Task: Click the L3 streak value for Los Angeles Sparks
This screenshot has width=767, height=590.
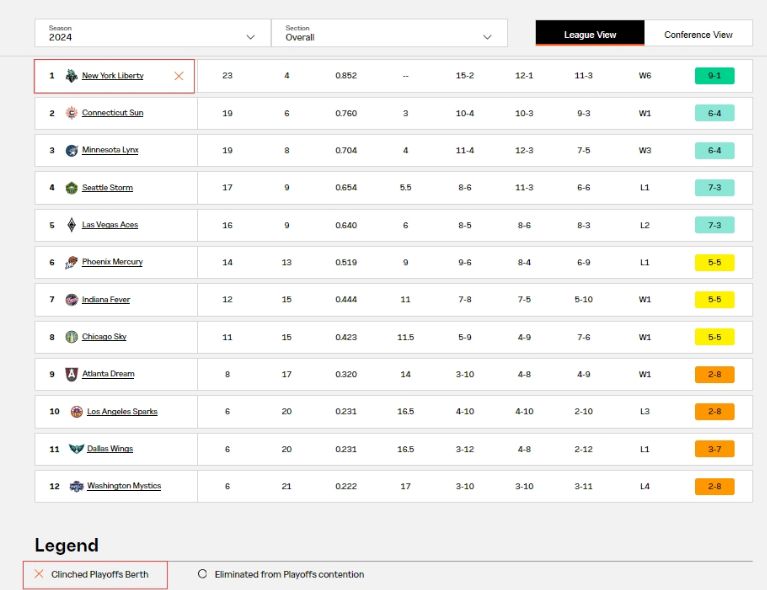Action: coord(645,411)
